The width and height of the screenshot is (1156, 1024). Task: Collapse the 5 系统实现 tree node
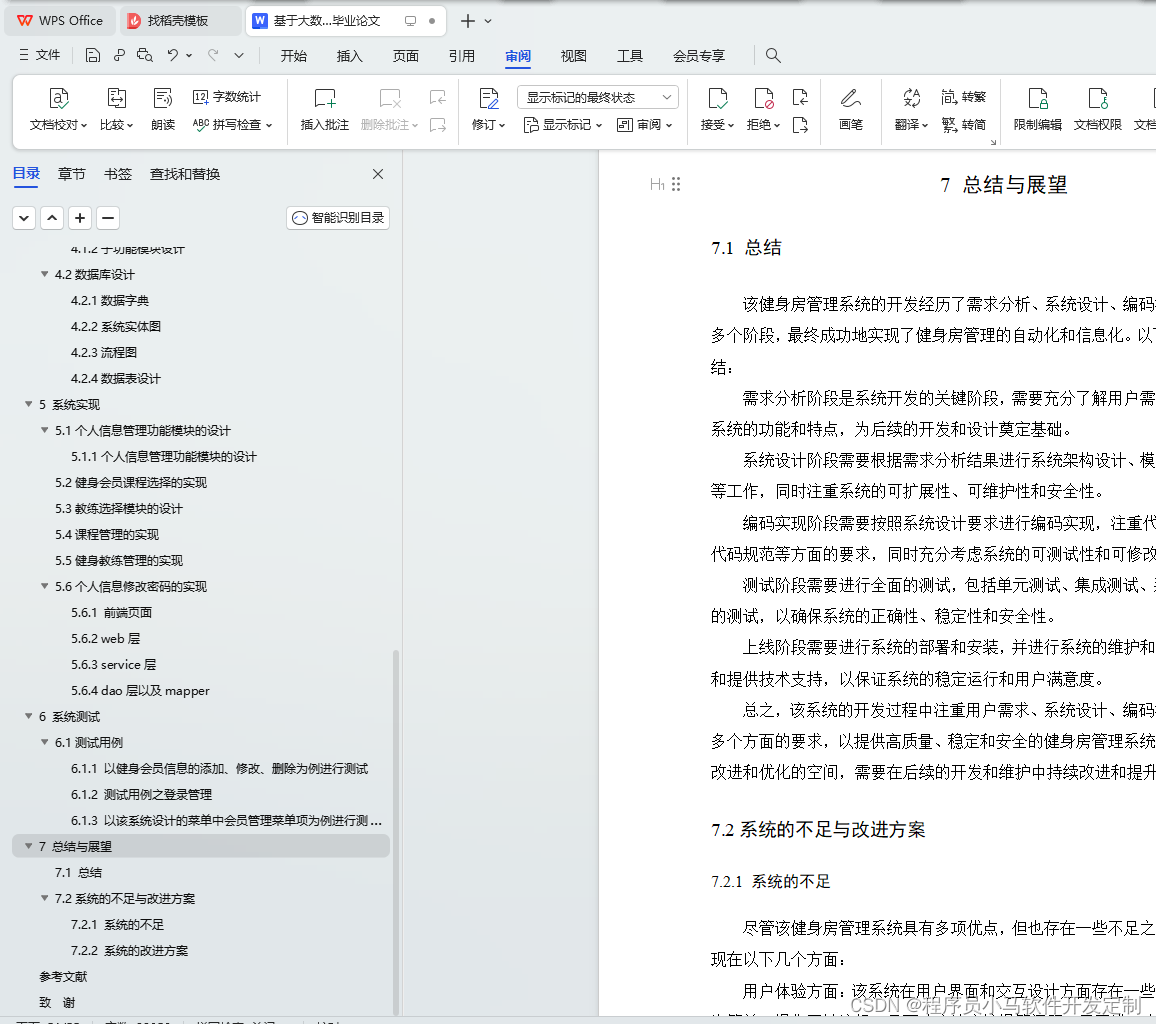tap(29, 404)
